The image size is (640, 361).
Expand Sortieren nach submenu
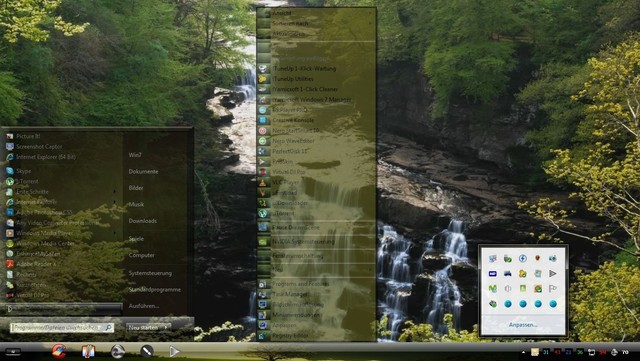371,24
